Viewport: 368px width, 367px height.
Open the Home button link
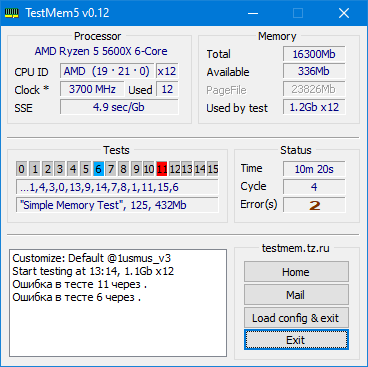pos(296,272)
